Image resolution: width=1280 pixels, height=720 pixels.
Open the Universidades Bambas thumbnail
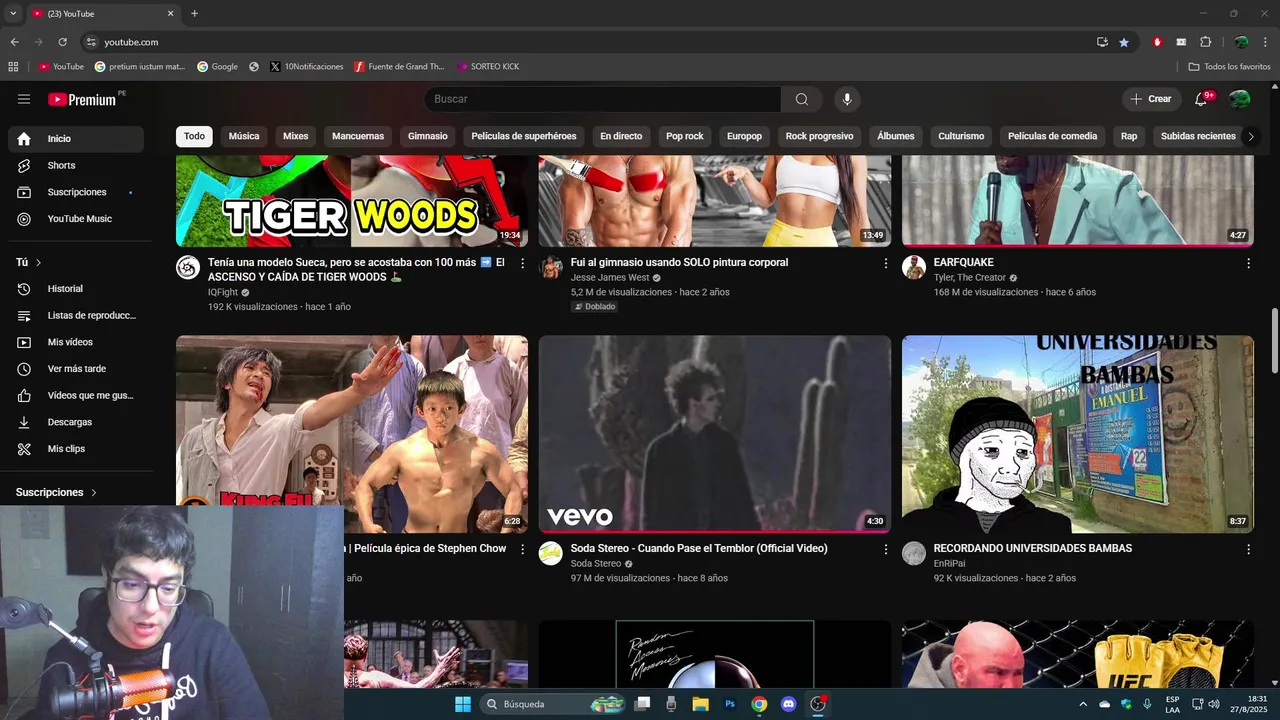[x=1078, y=434]
